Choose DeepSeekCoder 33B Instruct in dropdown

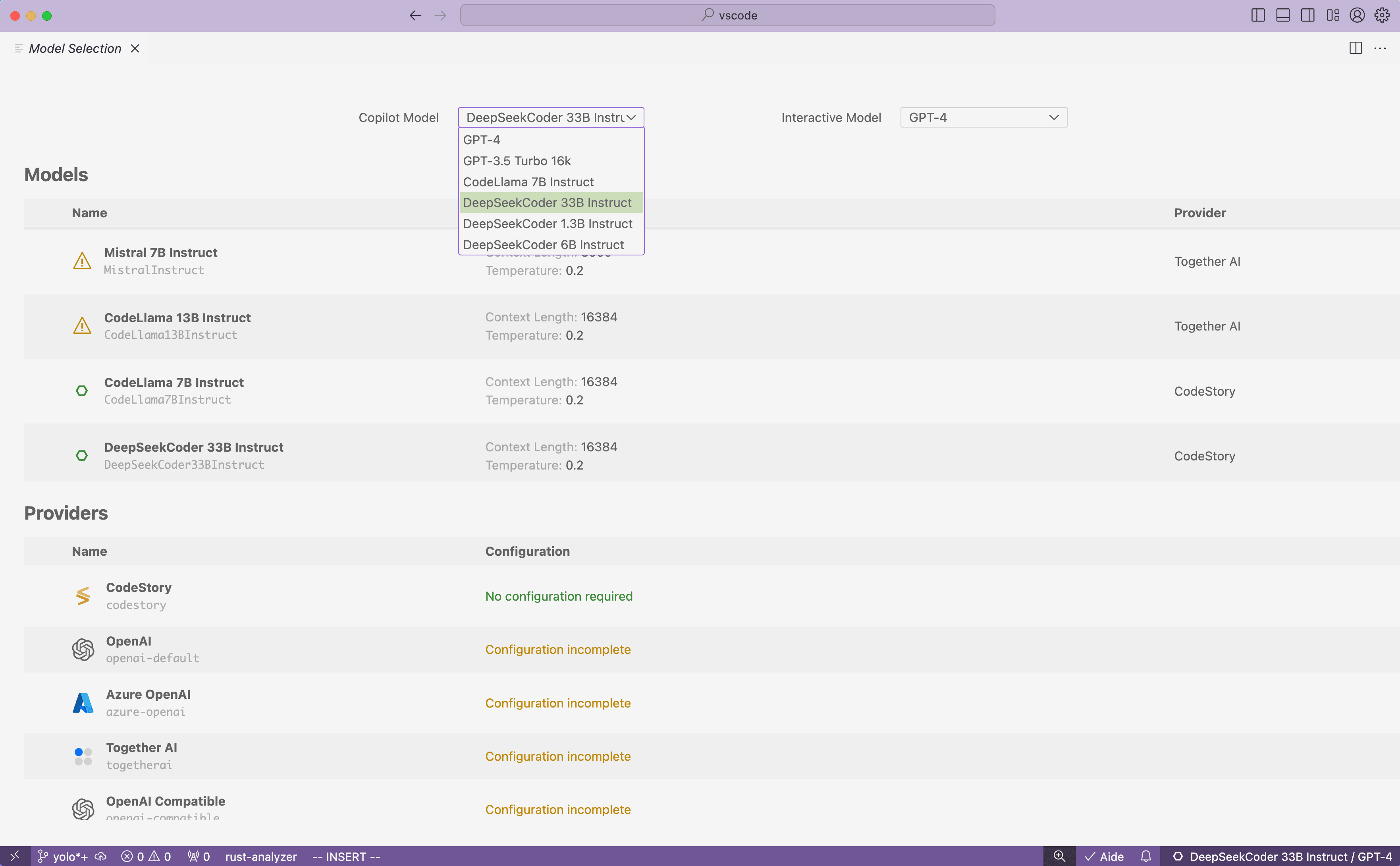coord(551,203)
